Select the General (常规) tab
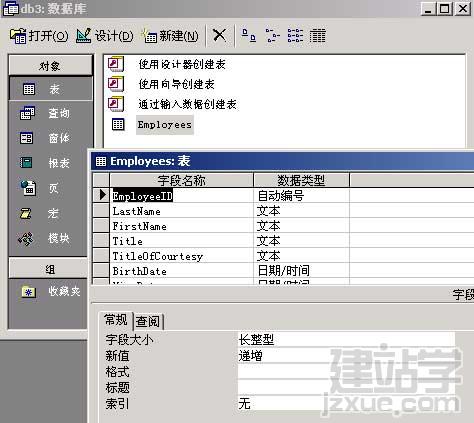Viewport: 474px width, 423px height. (116, 320)
